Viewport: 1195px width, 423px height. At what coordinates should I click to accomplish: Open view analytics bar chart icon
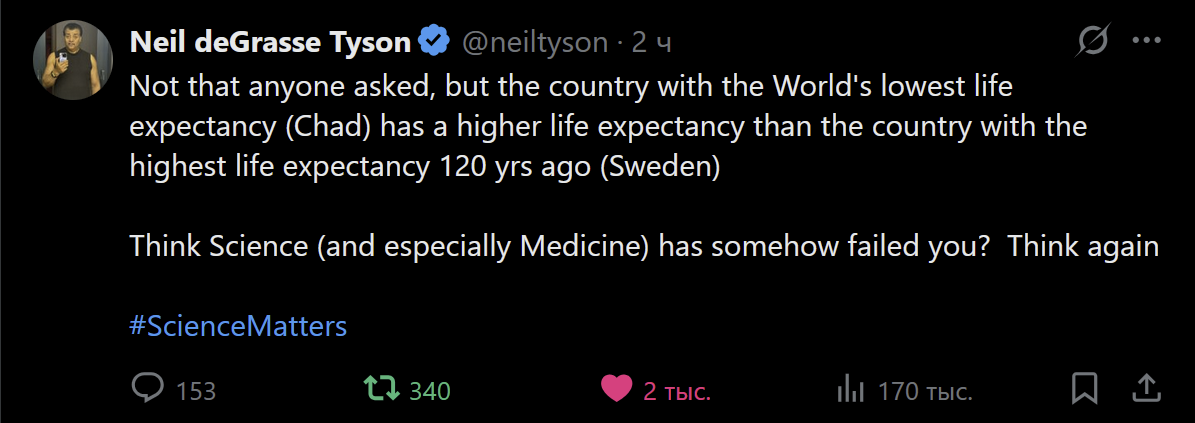(x=850, y=389)
